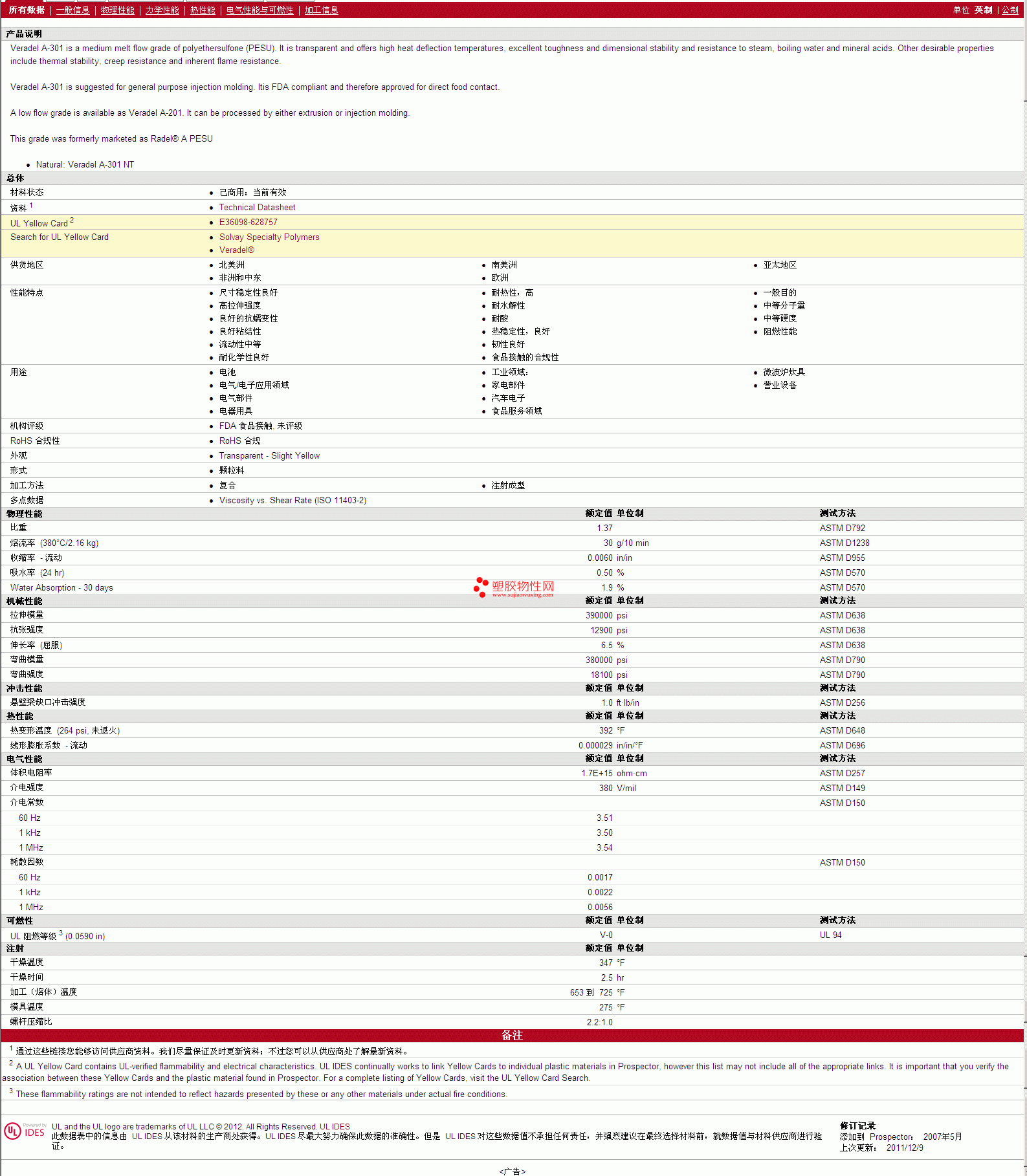The width and height of the screenshot is (1027, 1176).
Task: Open ASTM D570 for Water Absorption 30 days
Action: tap(842, 587)
